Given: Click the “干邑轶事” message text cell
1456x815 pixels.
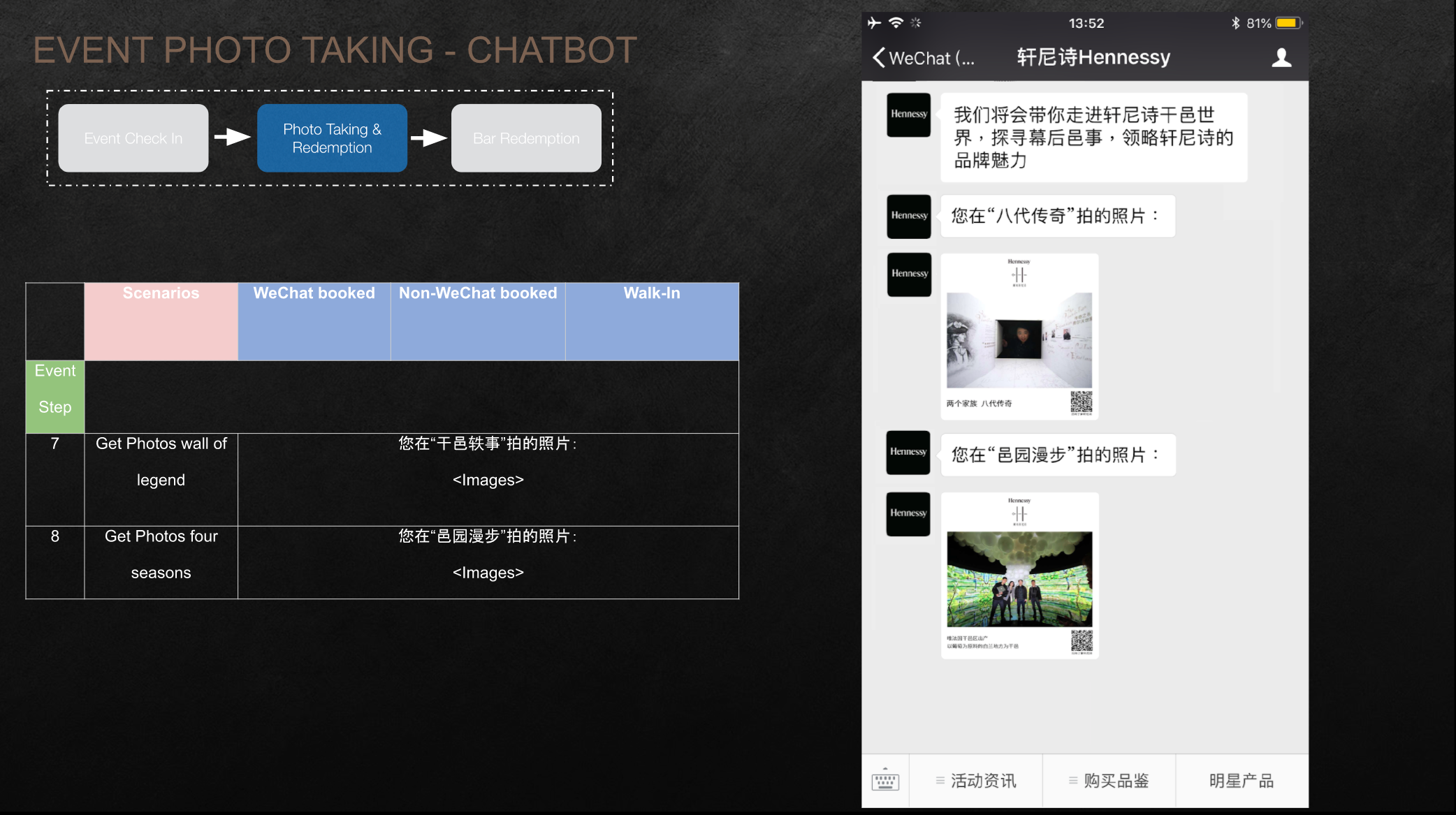Looking at the screenshot, I should (x=488, y=479).
